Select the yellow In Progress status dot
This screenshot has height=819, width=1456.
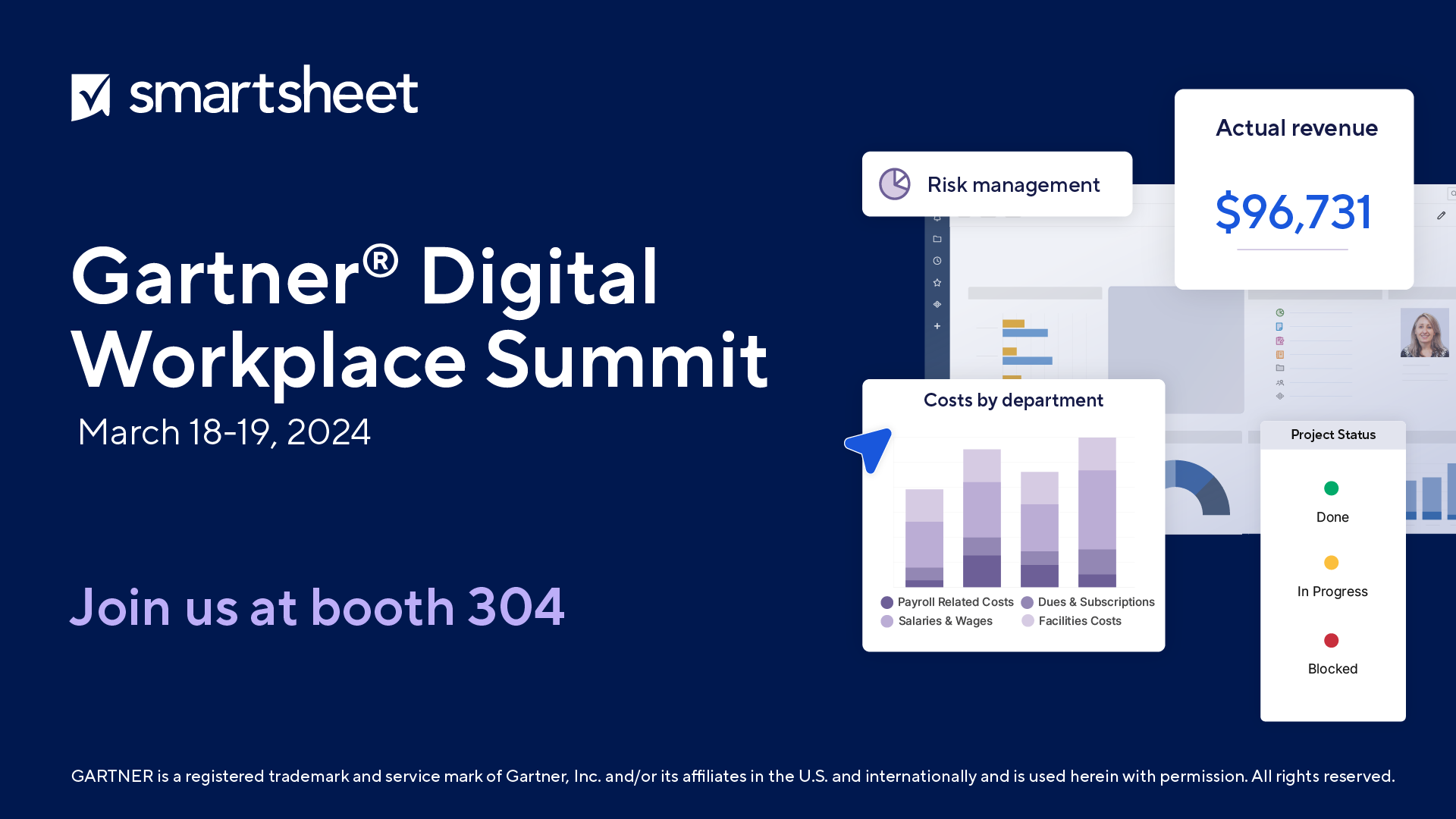[1331, 563]
